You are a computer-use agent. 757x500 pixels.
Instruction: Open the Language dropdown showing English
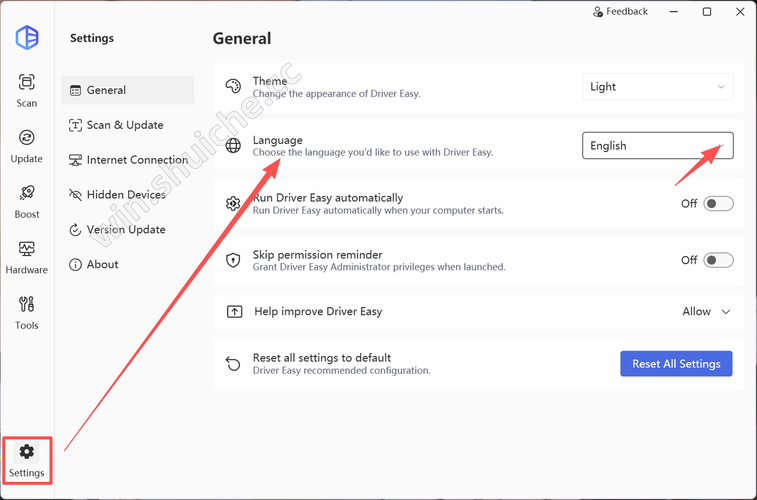[657, 146]
